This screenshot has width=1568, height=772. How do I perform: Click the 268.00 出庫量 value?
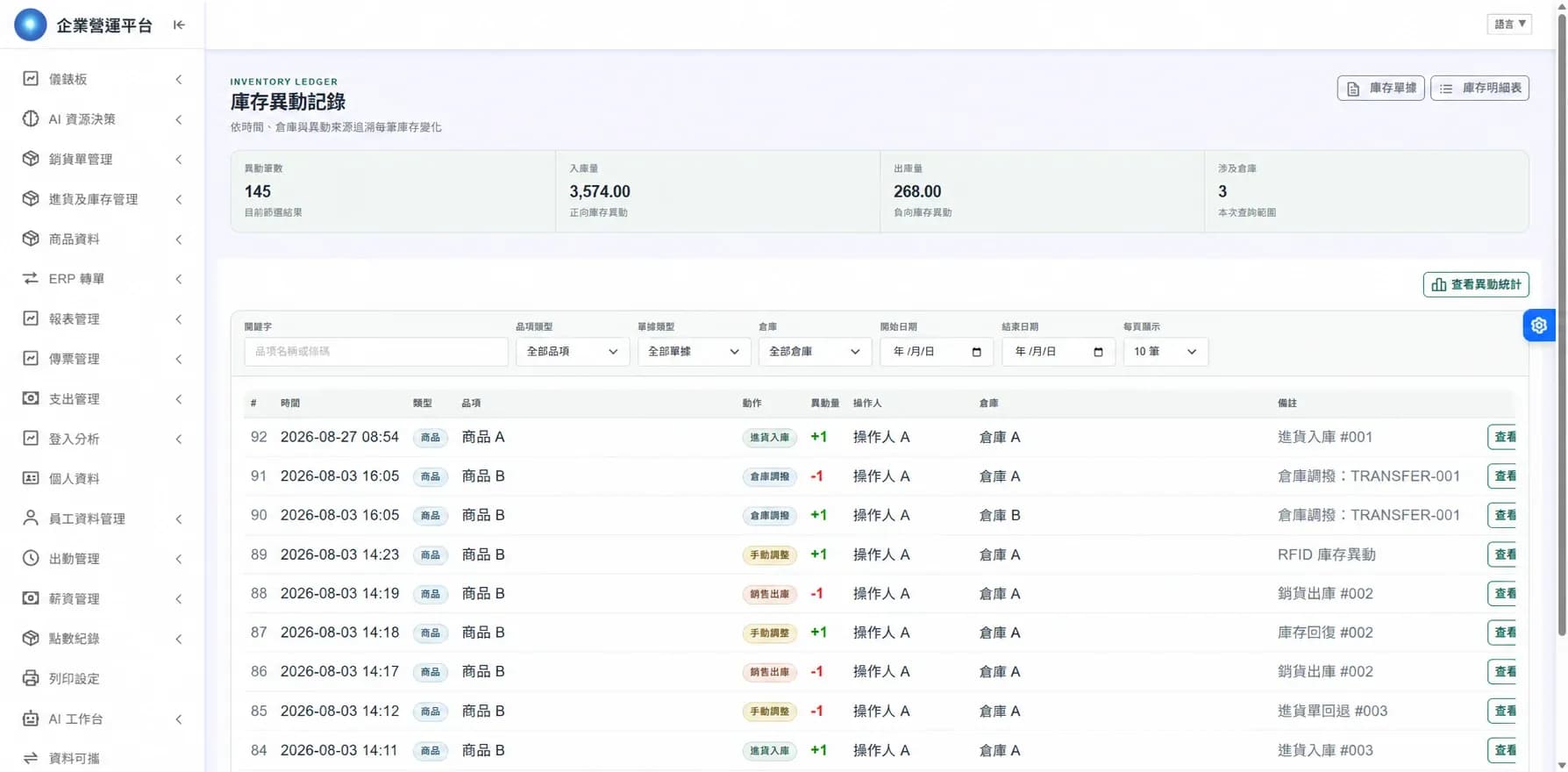pyautogui.click(x=917, y=191)
